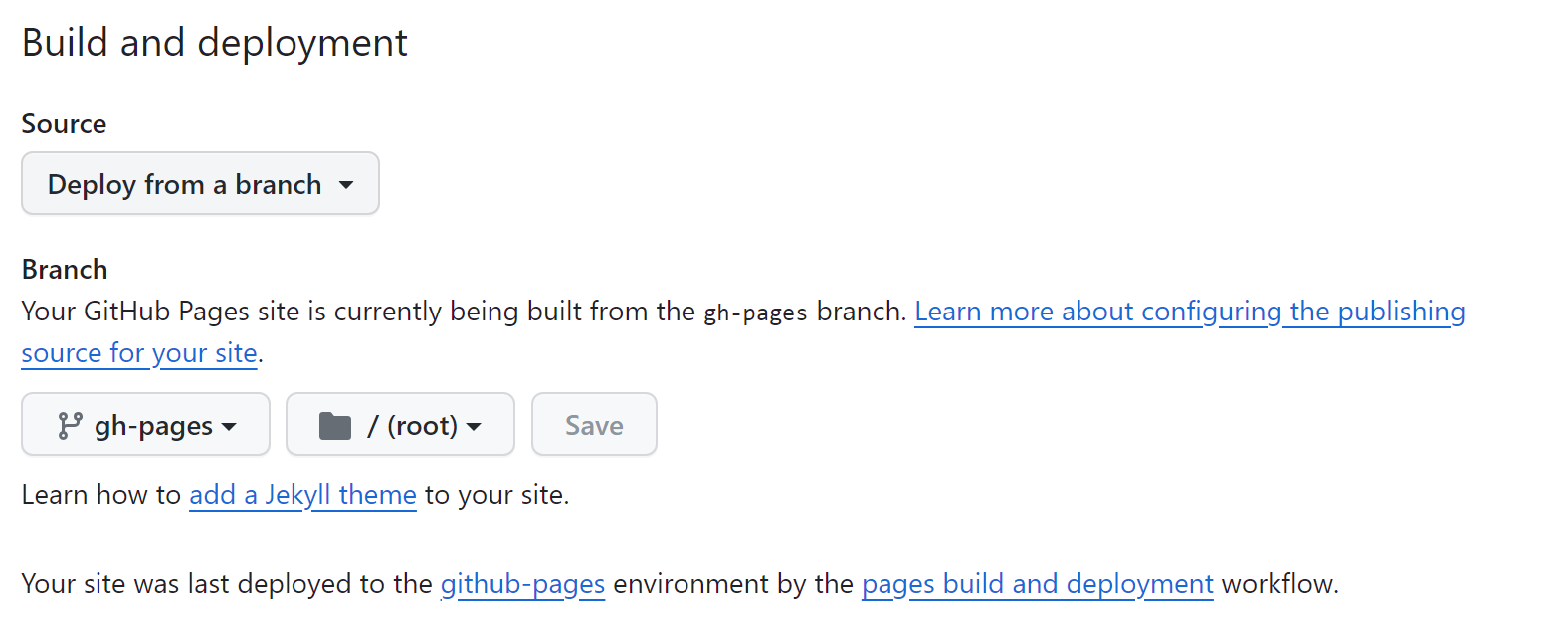Click the gh-pages label in the branch selector

click(153, 426)
